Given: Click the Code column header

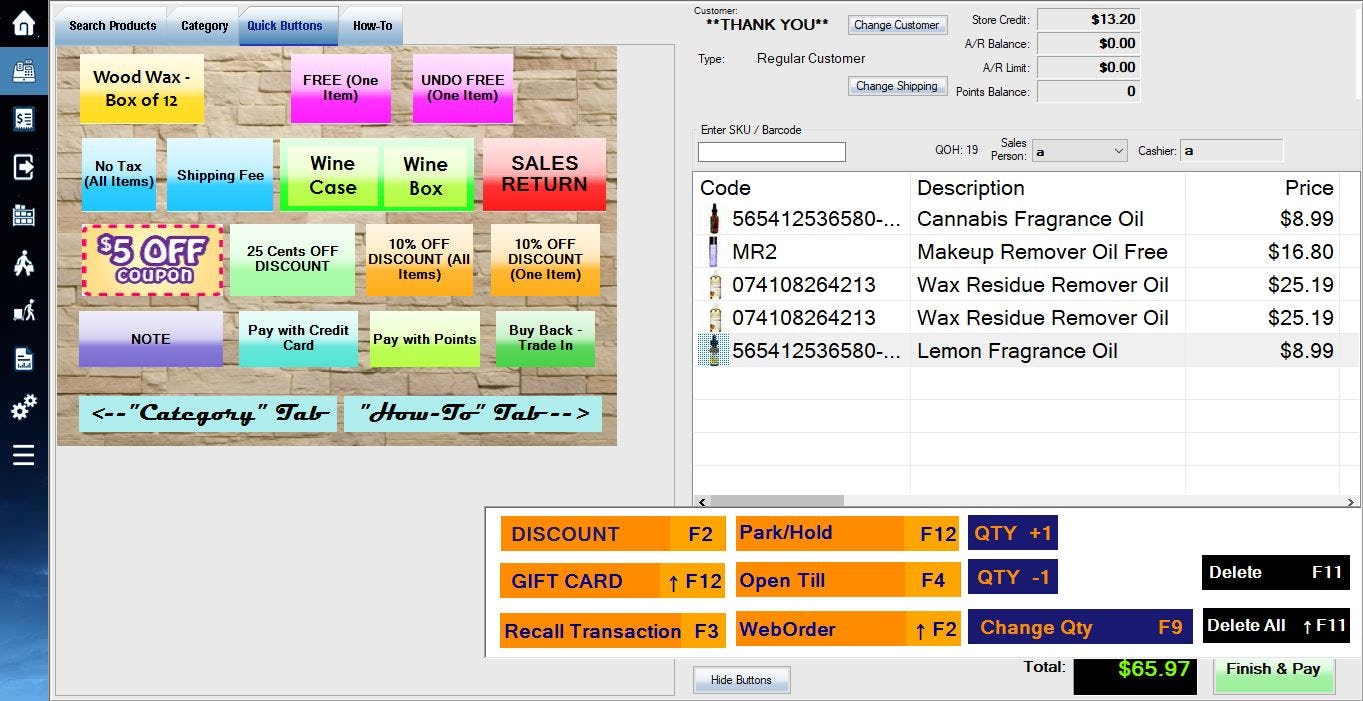Looking at the screenshot, I should pos(801,188).
